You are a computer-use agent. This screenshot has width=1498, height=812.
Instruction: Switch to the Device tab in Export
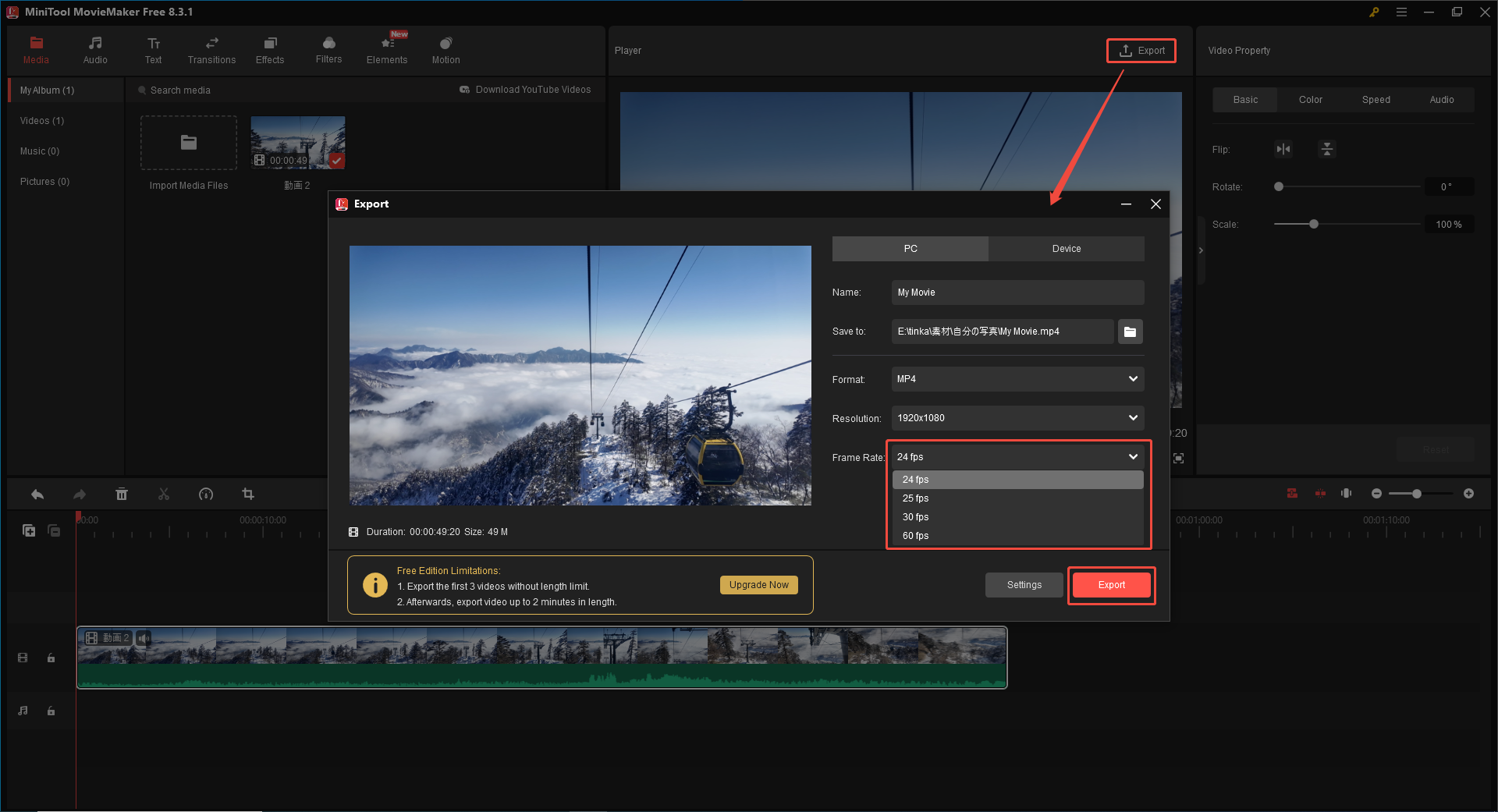(x=1066, y=248)
